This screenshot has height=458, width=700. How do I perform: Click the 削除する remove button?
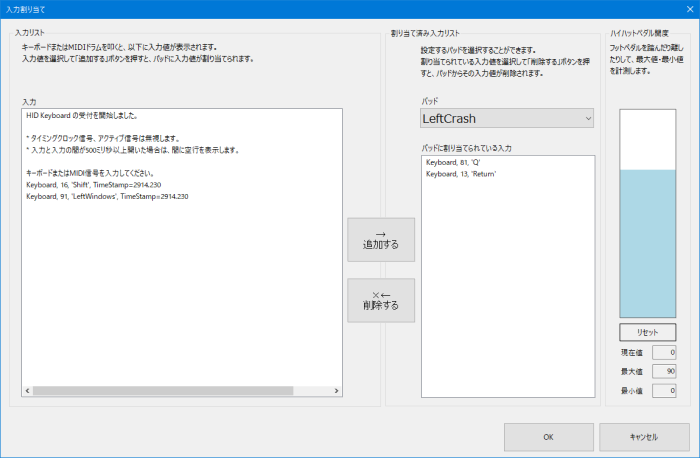tap(380, 300)
